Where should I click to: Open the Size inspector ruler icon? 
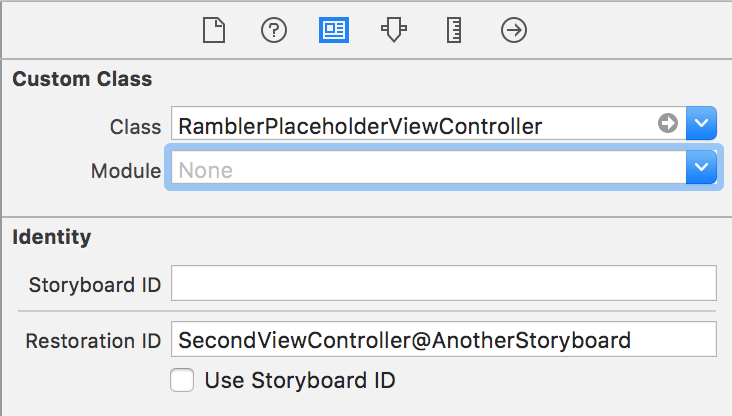(x=453, y=31)
